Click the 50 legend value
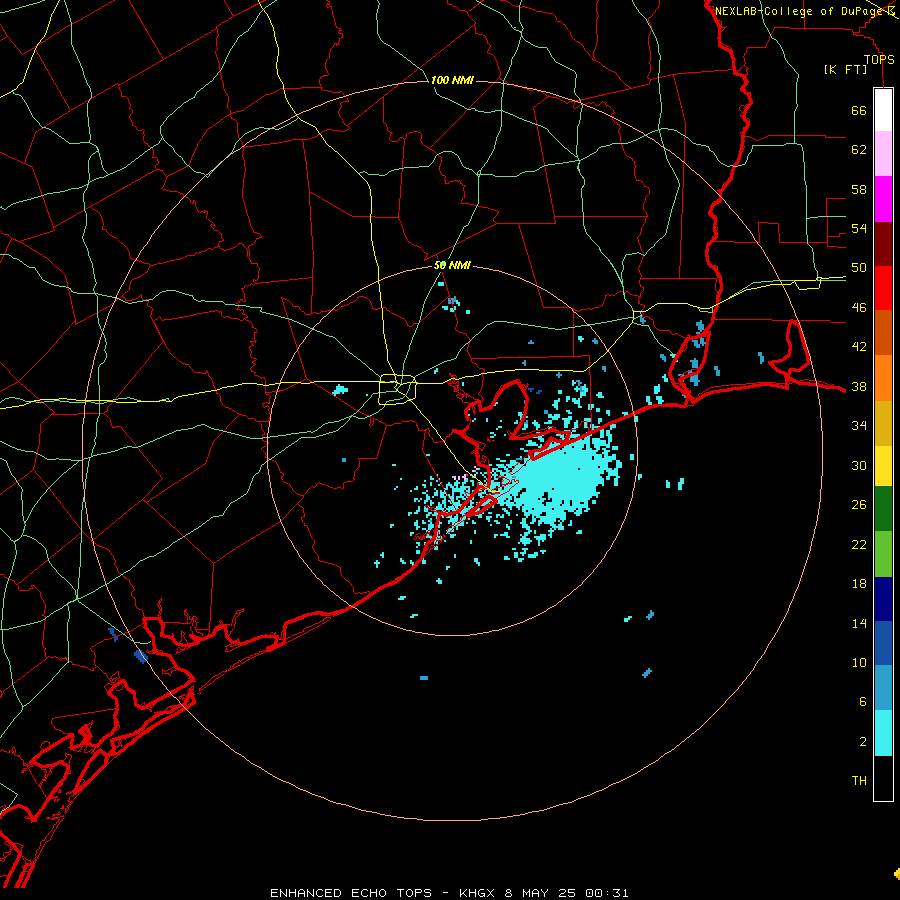Viewport: 900px width, 900px height. [859, 268]
